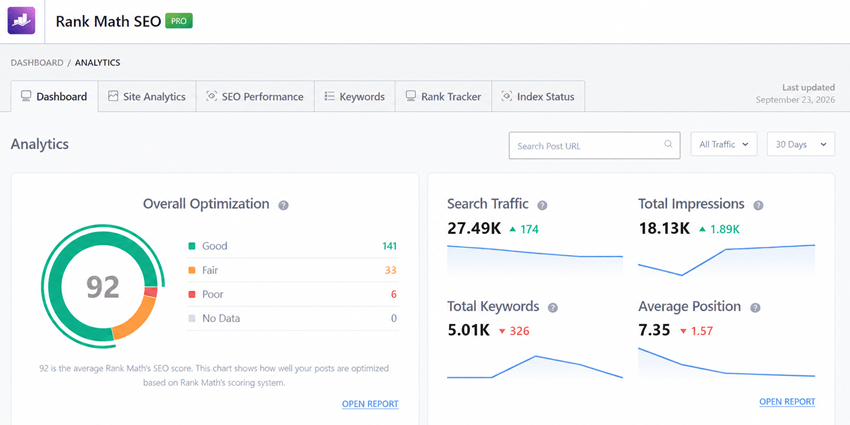Click the Analytics section heading
850x425 pixels.
pos(40,144)
